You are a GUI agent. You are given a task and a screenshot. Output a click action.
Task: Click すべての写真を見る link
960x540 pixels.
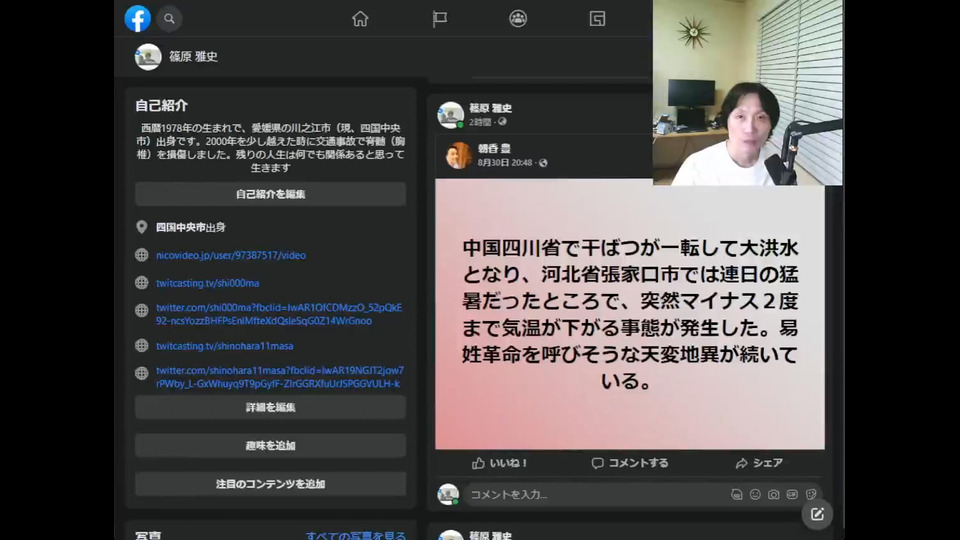tap(356, 535)
